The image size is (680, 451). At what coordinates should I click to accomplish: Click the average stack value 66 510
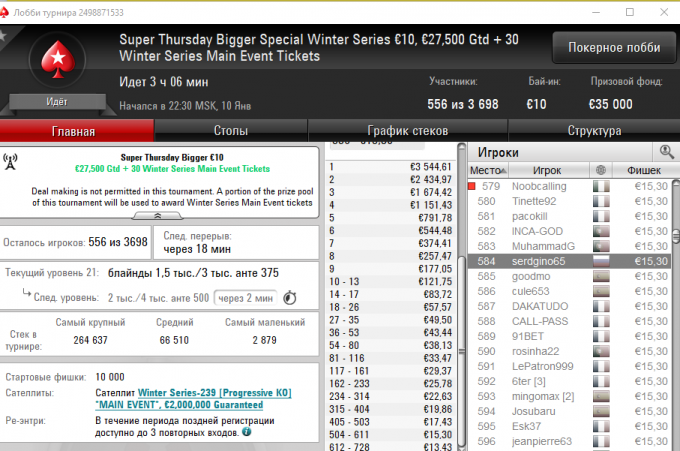pyautogui.click(x=174, y=340)
